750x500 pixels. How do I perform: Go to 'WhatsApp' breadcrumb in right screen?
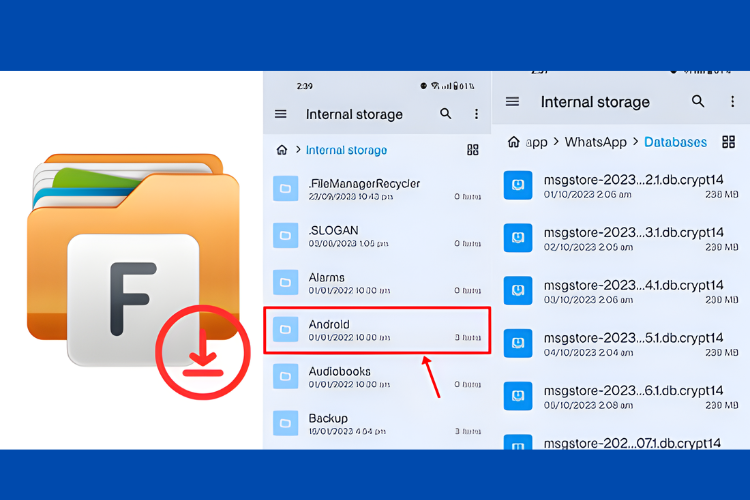pos(596,142)
